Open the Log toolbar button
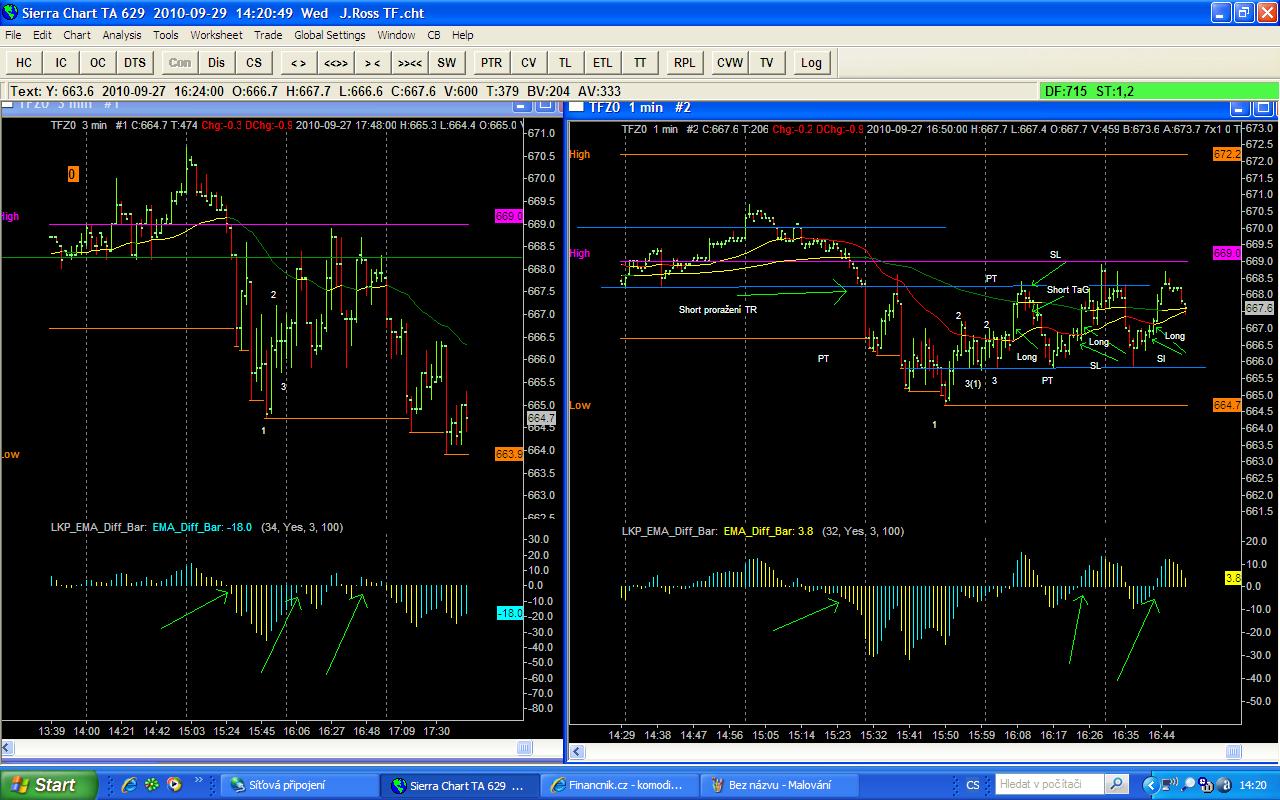This screenshot has height=800, width=1280. tap(811, 63)
